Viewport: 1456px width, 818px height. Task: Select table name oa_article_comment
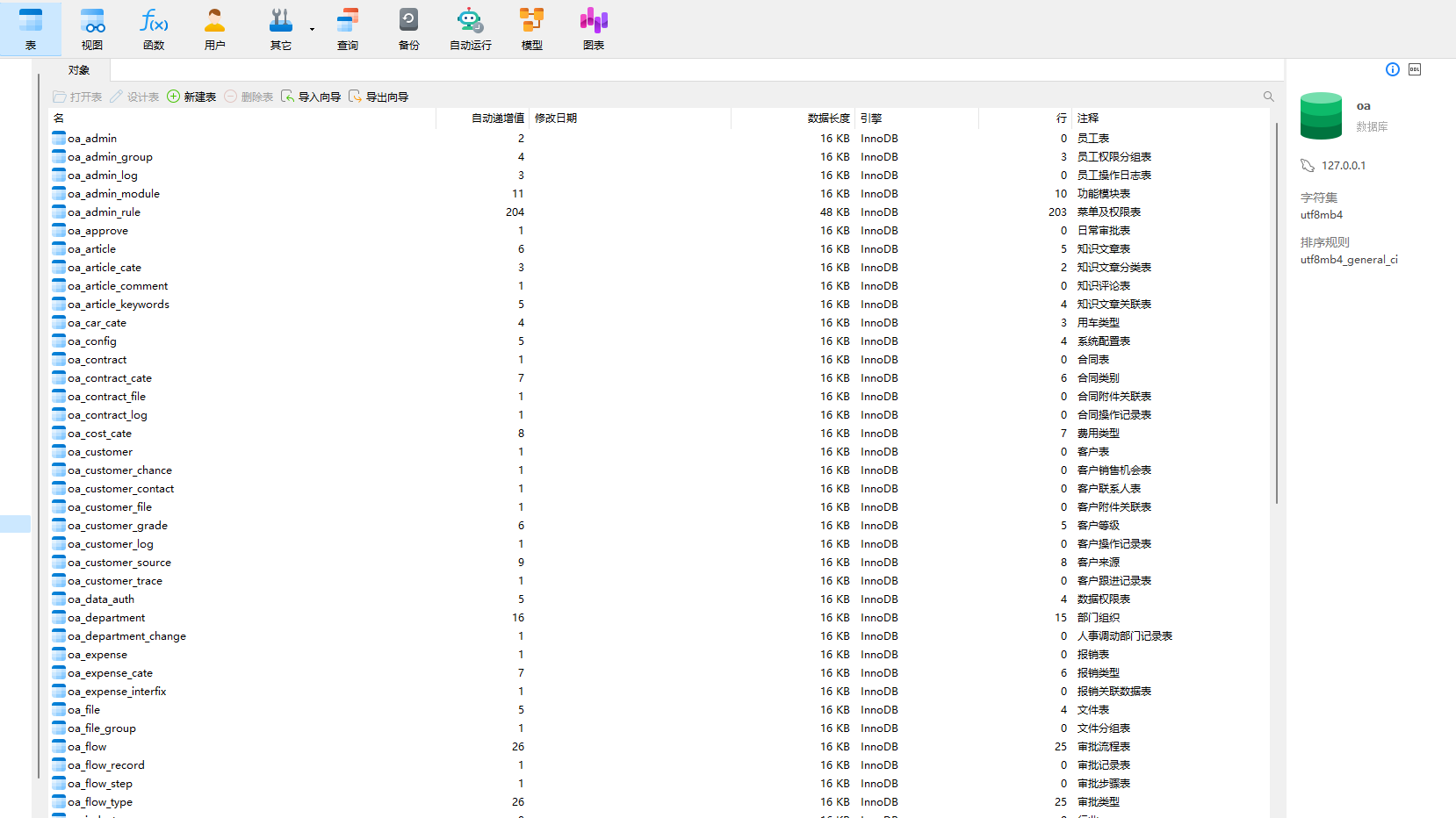point(118,286)
